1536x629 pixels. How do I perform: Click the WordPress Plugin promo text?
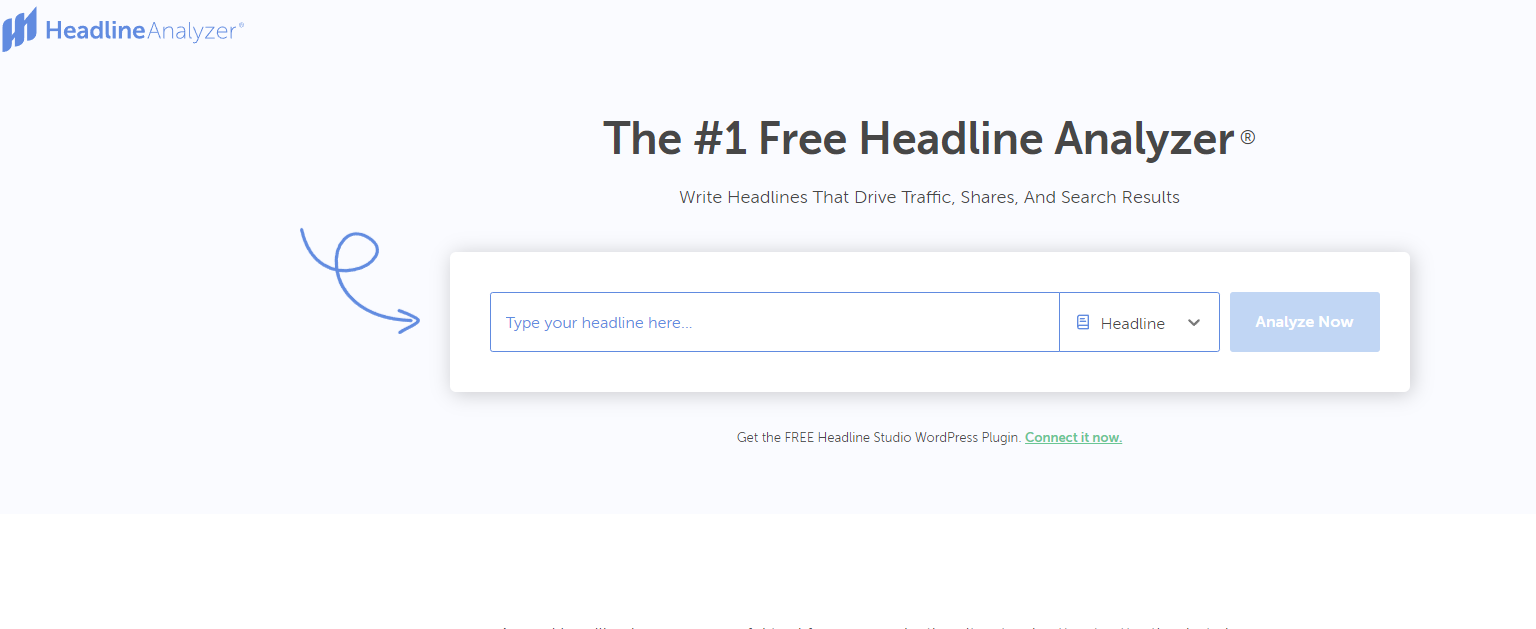[x=878, y=437]
